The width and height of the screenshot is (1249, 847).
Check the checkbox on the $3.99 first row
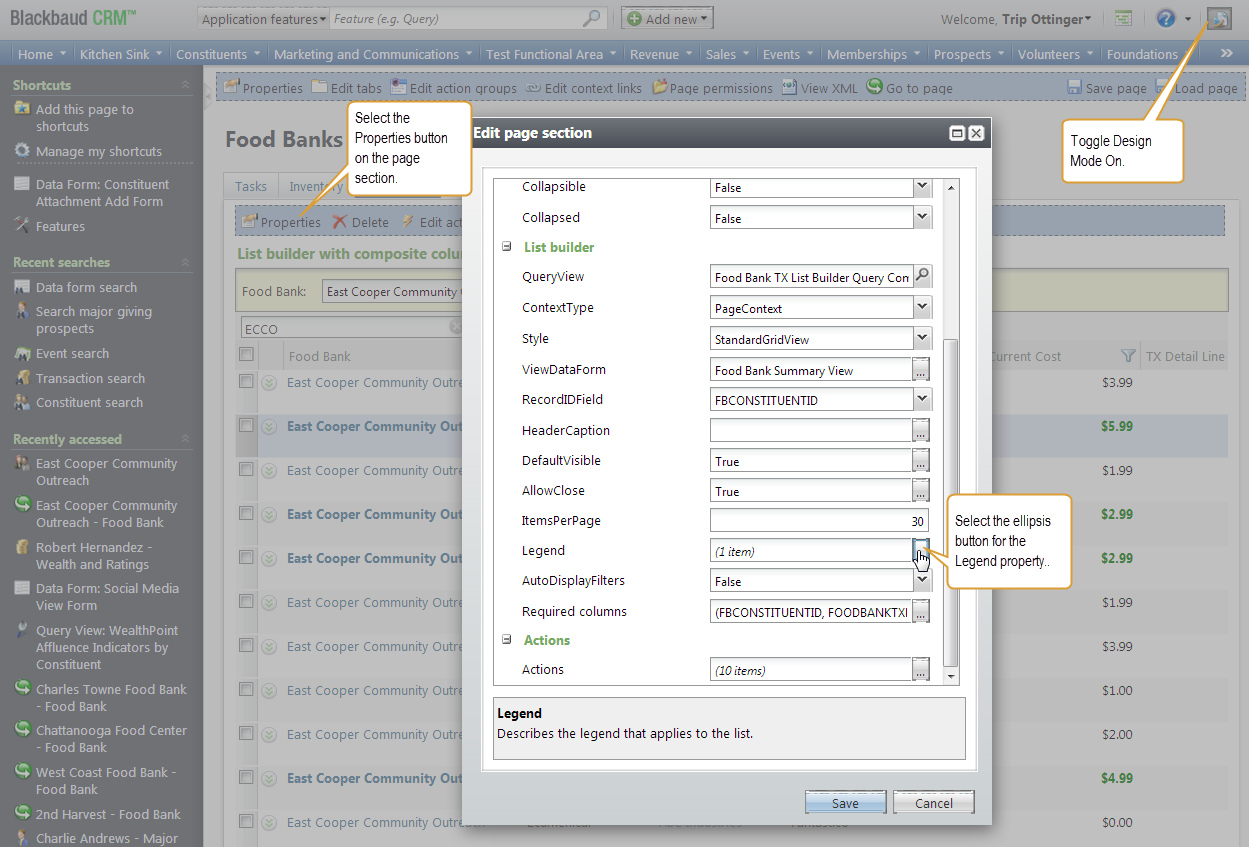246,381
